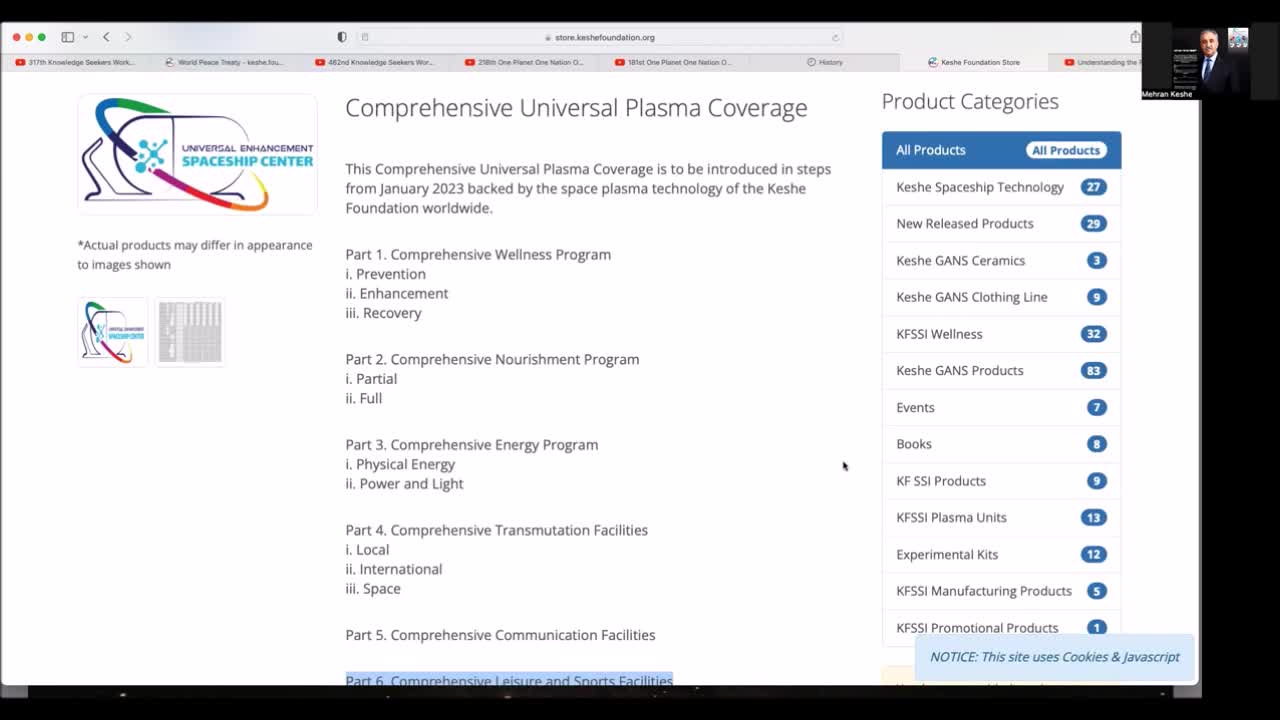Image resolution: width=1280 pixels, height=720 pixels.
Task: Switch to the 181st One Planet One Nation tab
Action: click(x=675, y=62)
